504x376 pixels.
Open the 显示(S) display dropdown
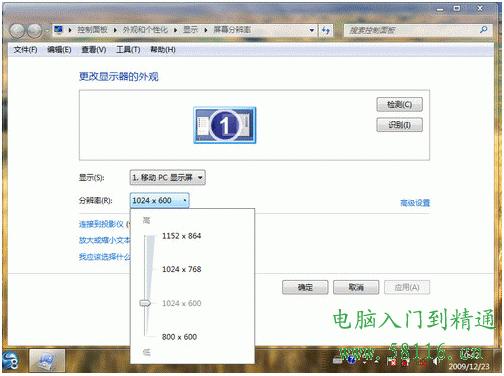point(167,178)
